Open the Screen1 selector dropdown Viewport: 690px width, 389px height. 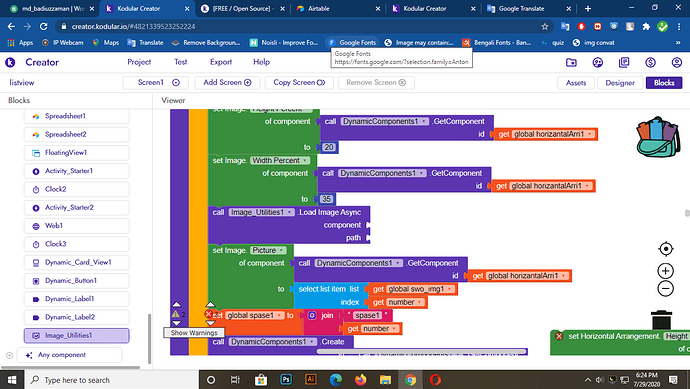156,83
